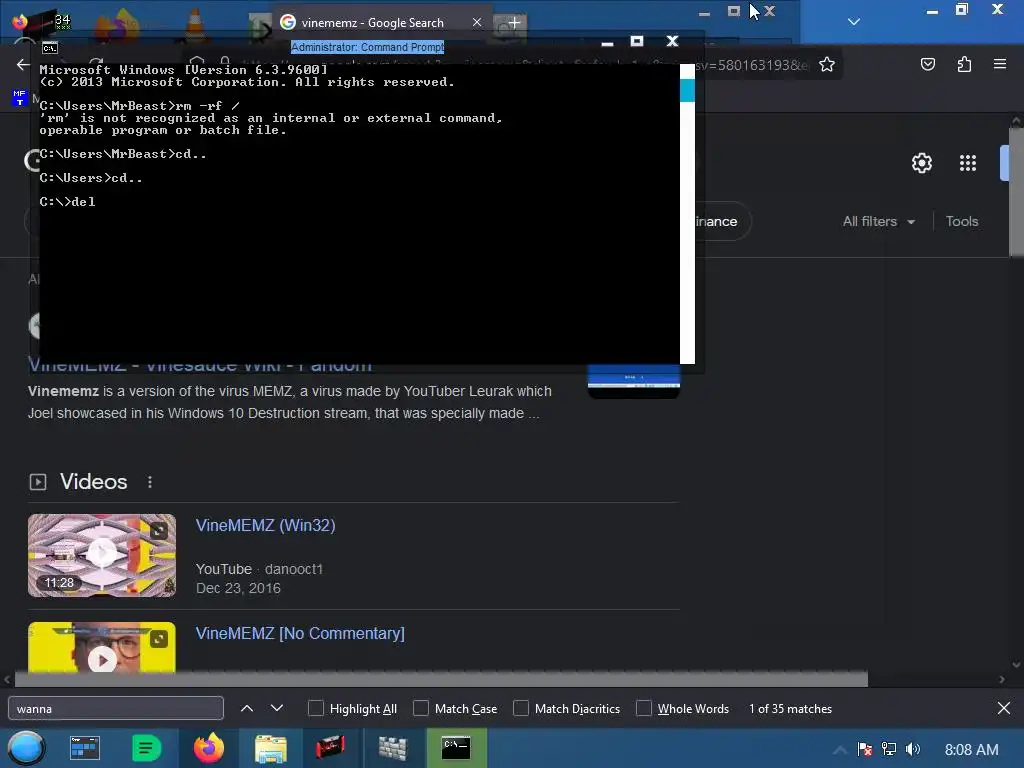This screenshot has width=1024, height=768.
Task: Open the Start orb on the taskbar
Action: click(x=26, y=748)
